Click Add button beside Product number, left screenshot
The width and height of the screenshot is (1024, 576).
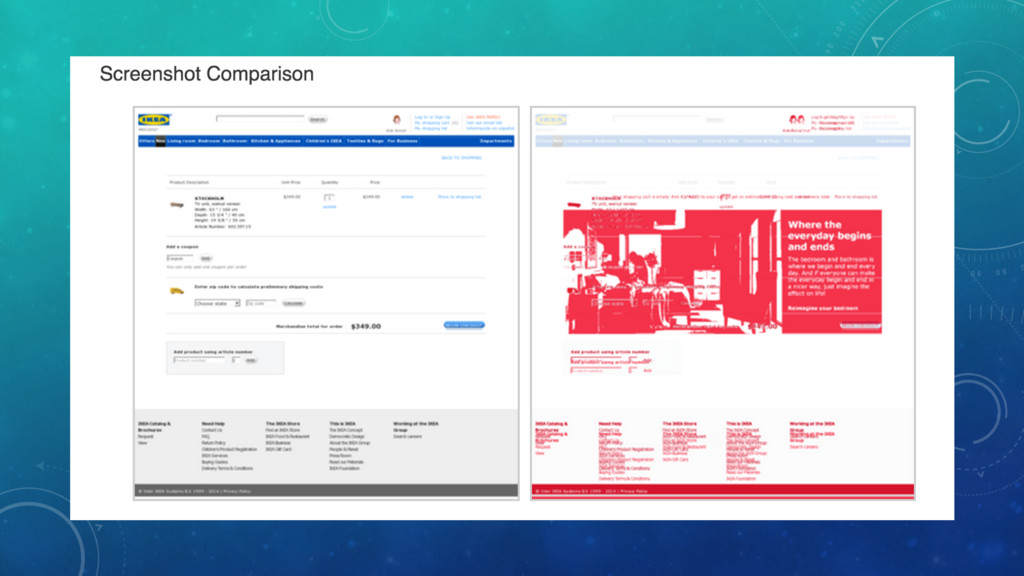250,360
